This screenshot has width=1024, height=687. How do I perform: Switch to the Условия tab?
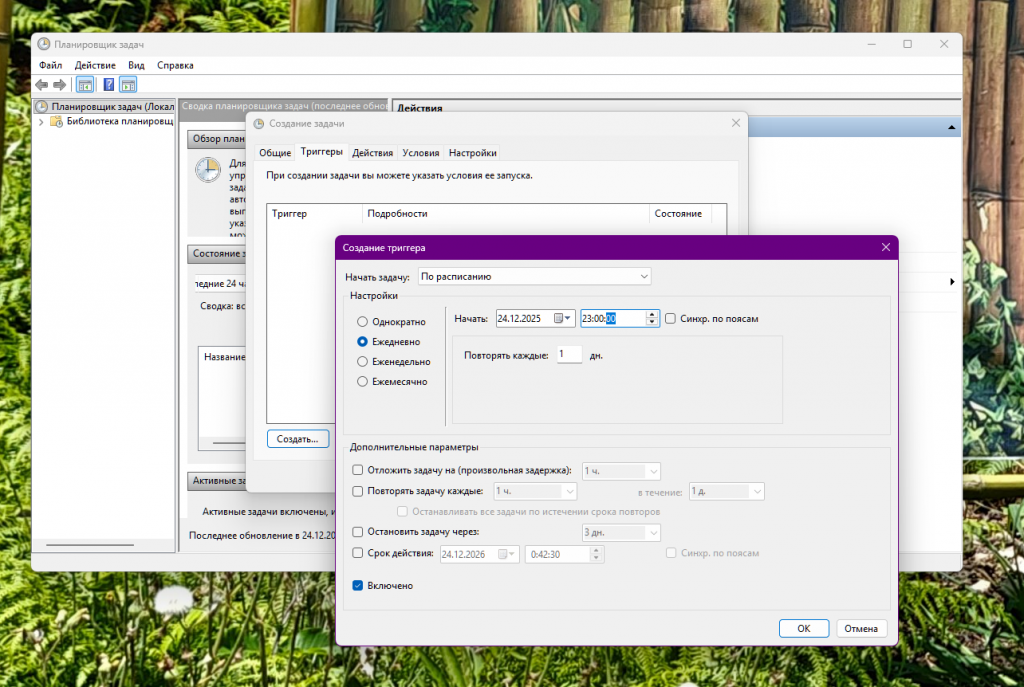[420, 153]
